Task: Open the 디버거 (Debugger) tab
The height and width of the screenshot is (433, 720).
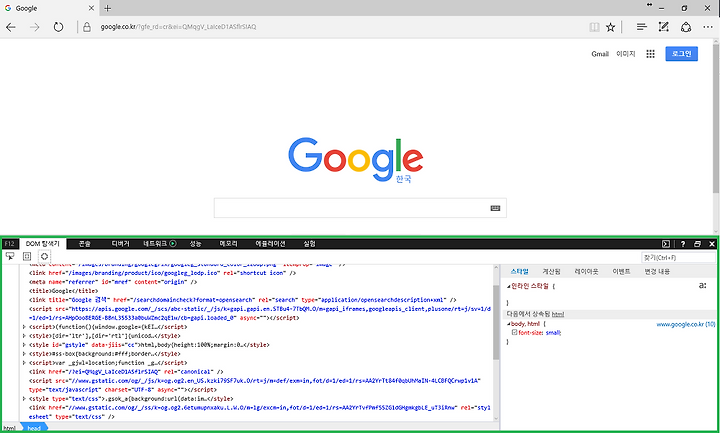Action: [120, 244]
